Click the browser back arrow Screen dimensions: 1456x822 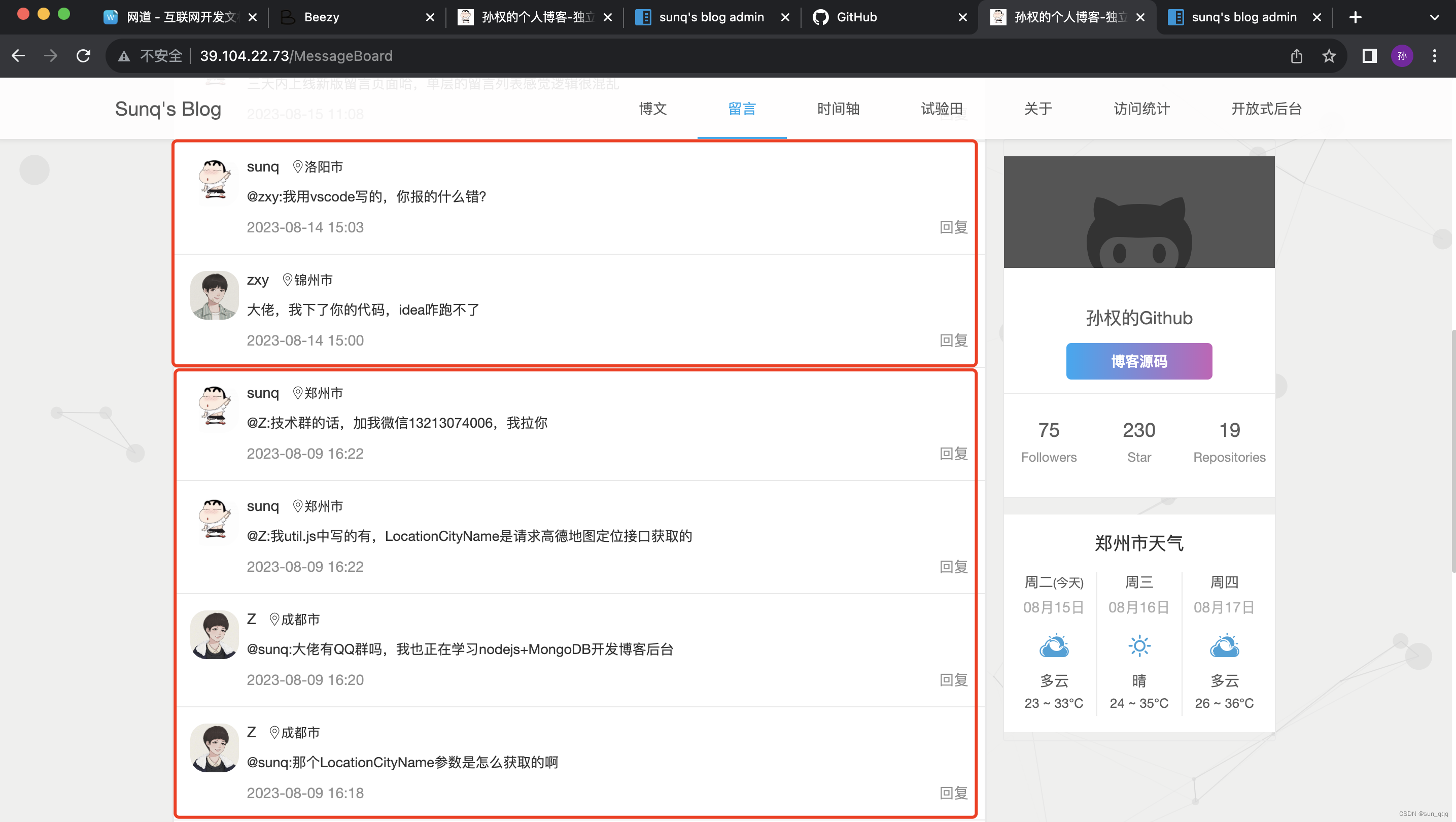[x=19, y=56]
